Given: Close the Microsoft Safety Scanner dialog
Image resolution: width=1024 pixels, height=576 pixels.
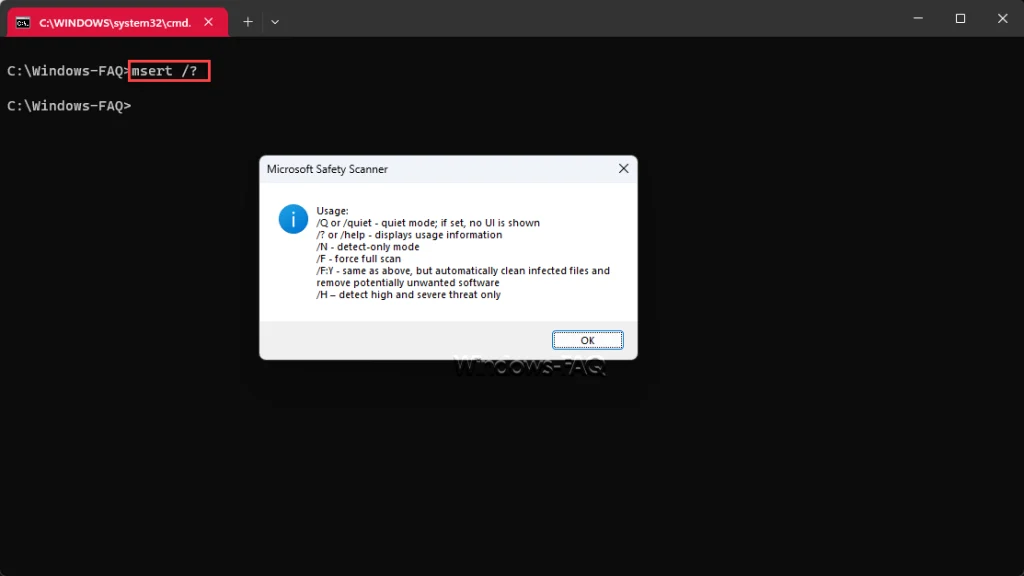Looking at the screenshot, I should coord(623,169).
